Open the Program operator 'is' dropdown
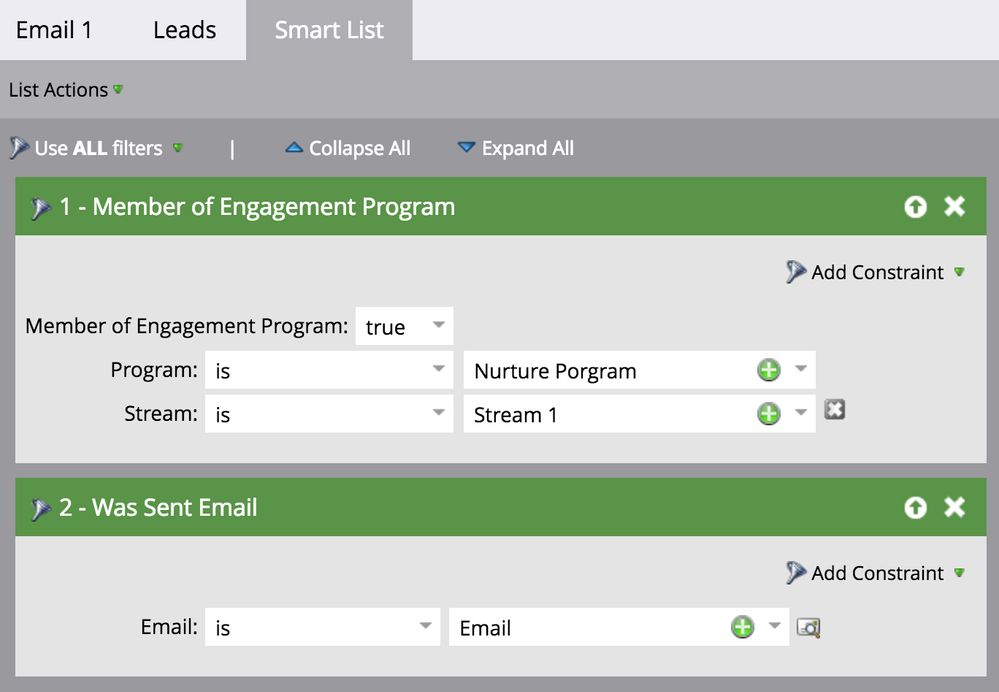 (x=329, y=370)
